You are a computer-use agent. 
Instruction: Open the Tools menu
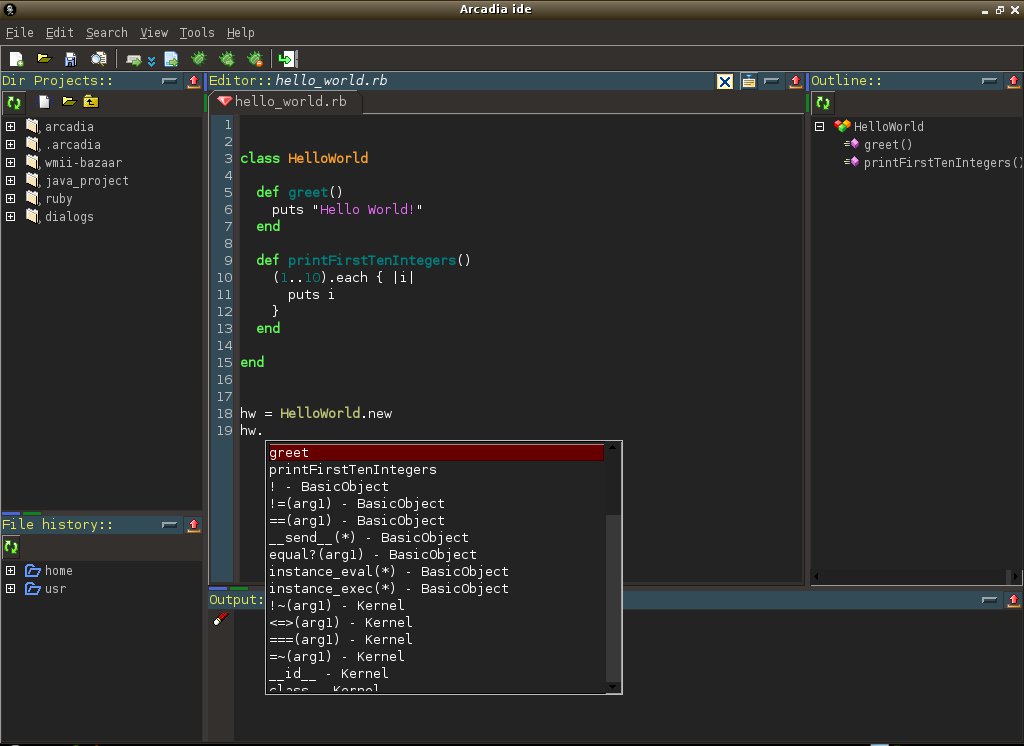click(197, 33)
